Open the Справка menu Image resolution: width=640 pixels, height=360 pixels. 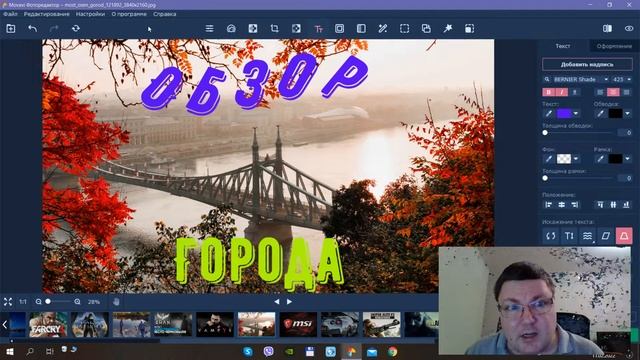(164, 14)
